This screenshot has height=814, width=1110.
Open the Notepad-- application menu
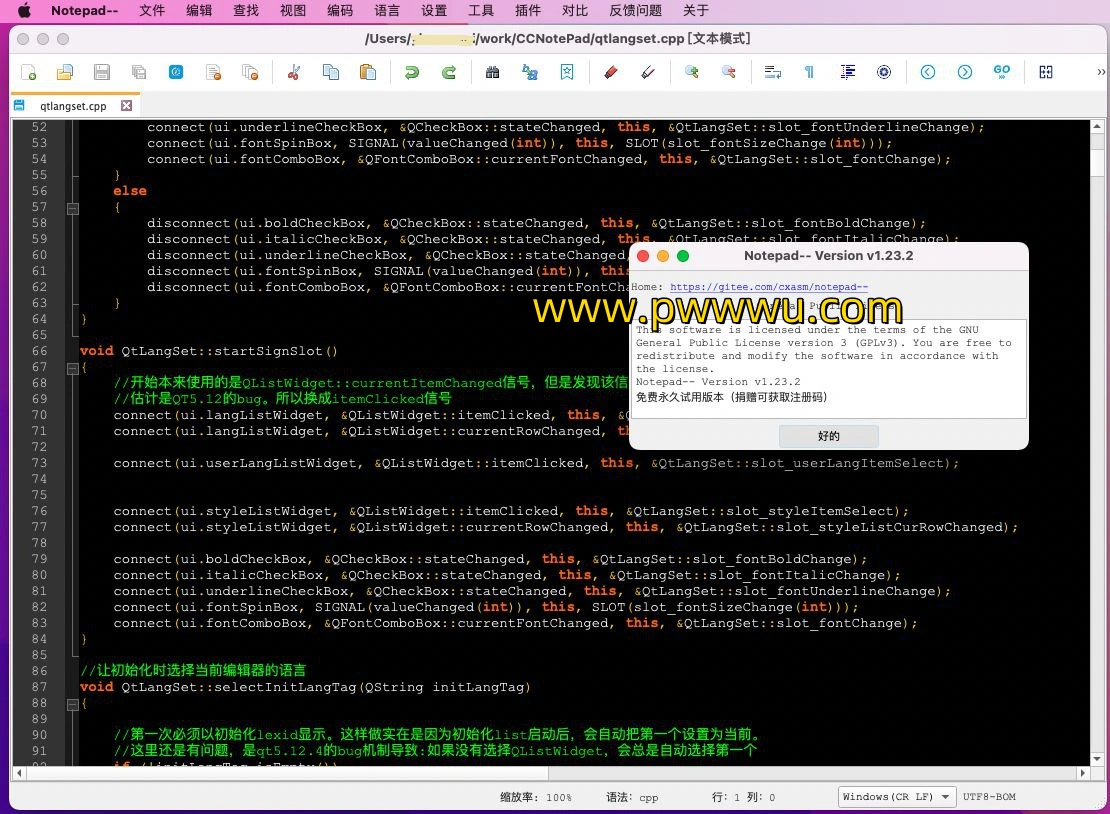[x=84, y=11]
